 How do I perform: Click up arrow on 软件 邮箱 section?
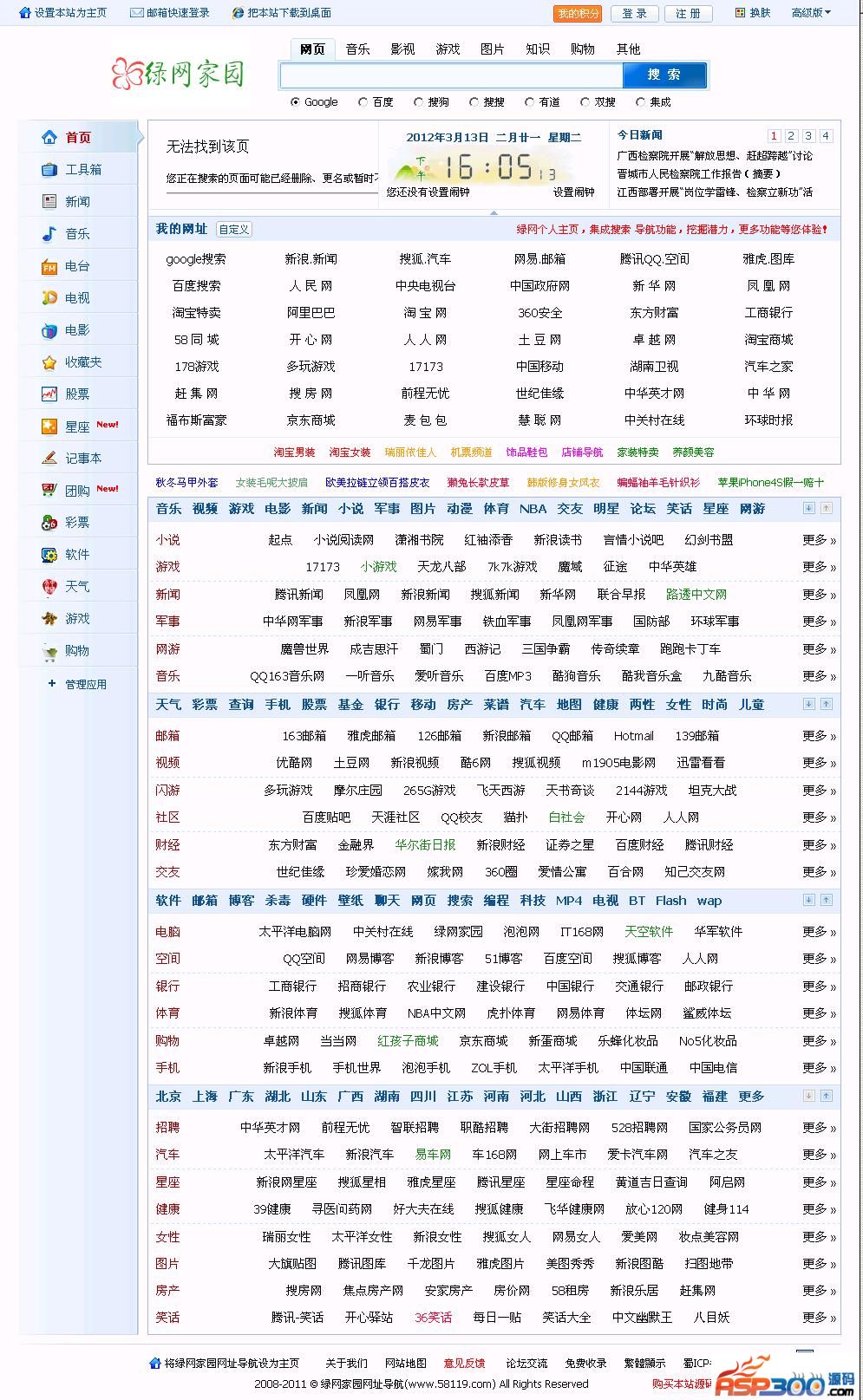point(827,900)
